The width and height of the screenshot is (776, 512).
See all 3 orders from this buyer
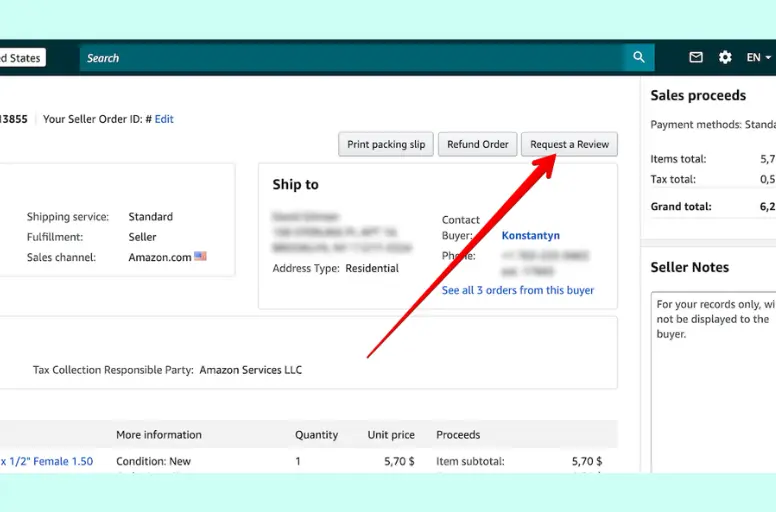coord(517,290)
